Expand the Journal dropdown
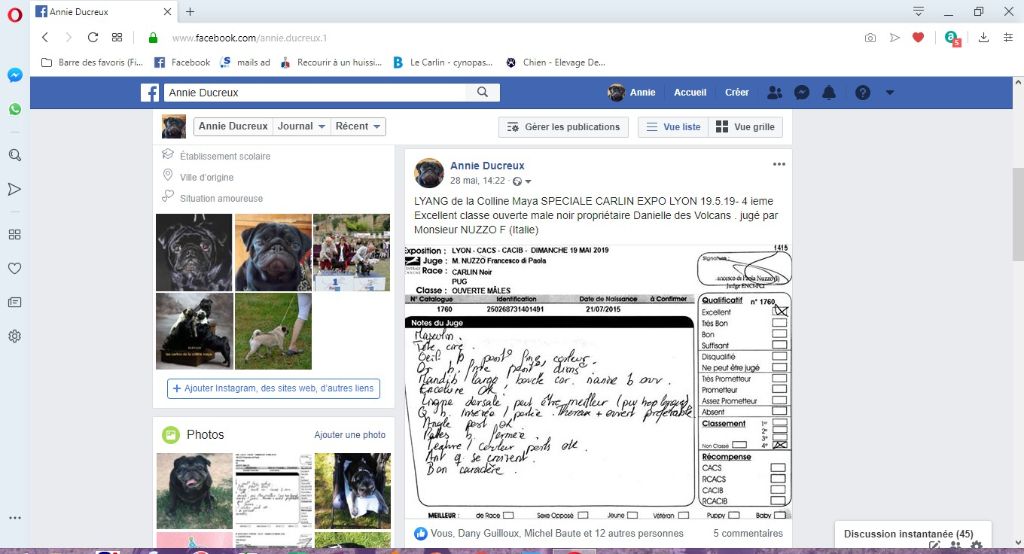The height and width of the screenshot is (554, 1024). [302, 127]
